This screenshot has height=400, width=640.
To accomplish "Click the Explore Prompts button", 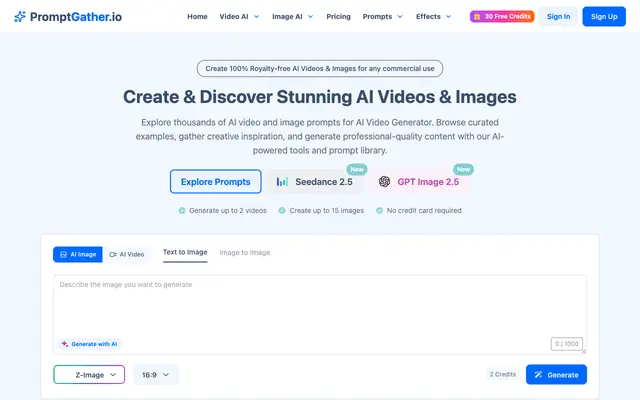I will point(216,182).
